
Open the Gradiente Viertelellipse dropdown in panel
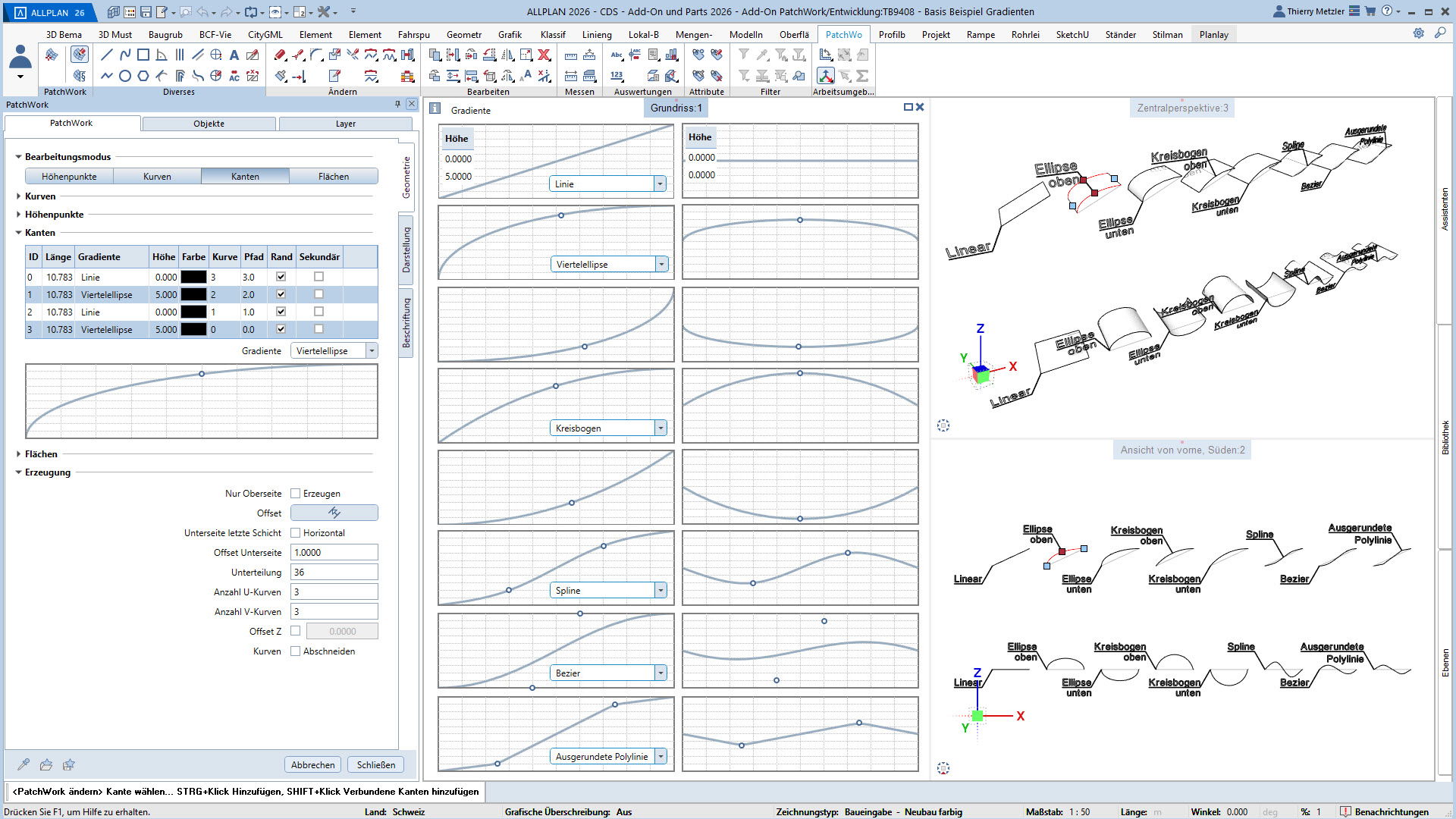[372, 351]
